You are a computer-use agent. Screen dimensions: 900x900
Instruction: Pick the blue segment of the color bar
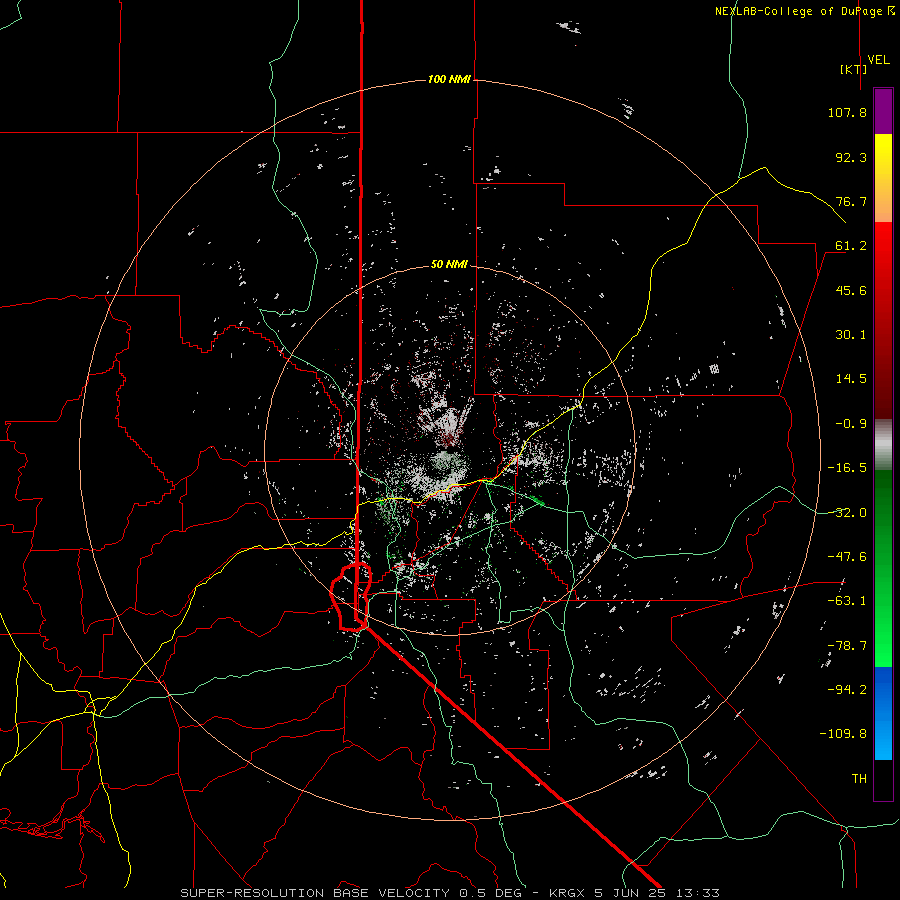(883, 713)
